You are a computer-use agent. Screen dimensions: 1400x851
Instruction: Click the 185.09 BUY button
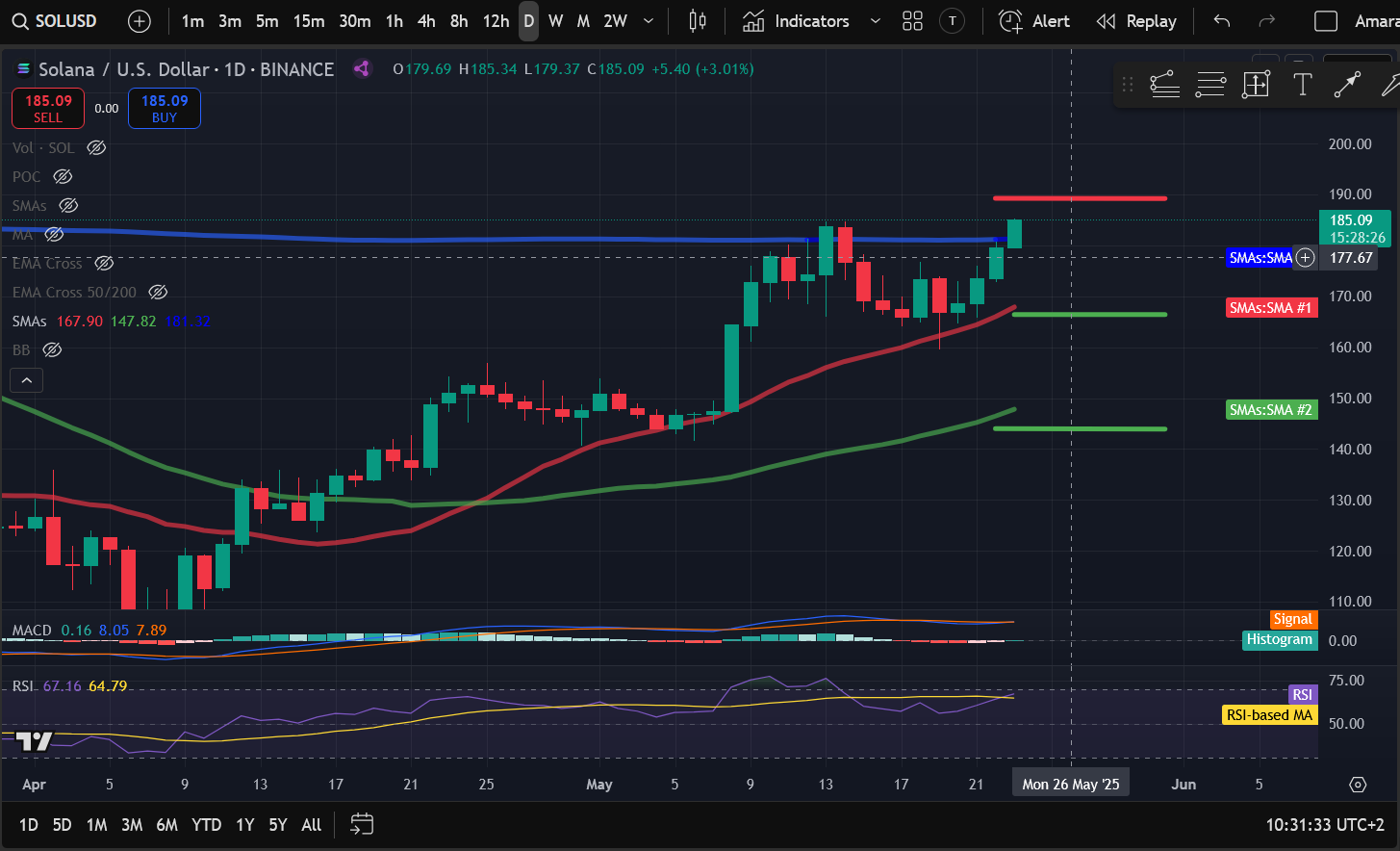point(165,108)
